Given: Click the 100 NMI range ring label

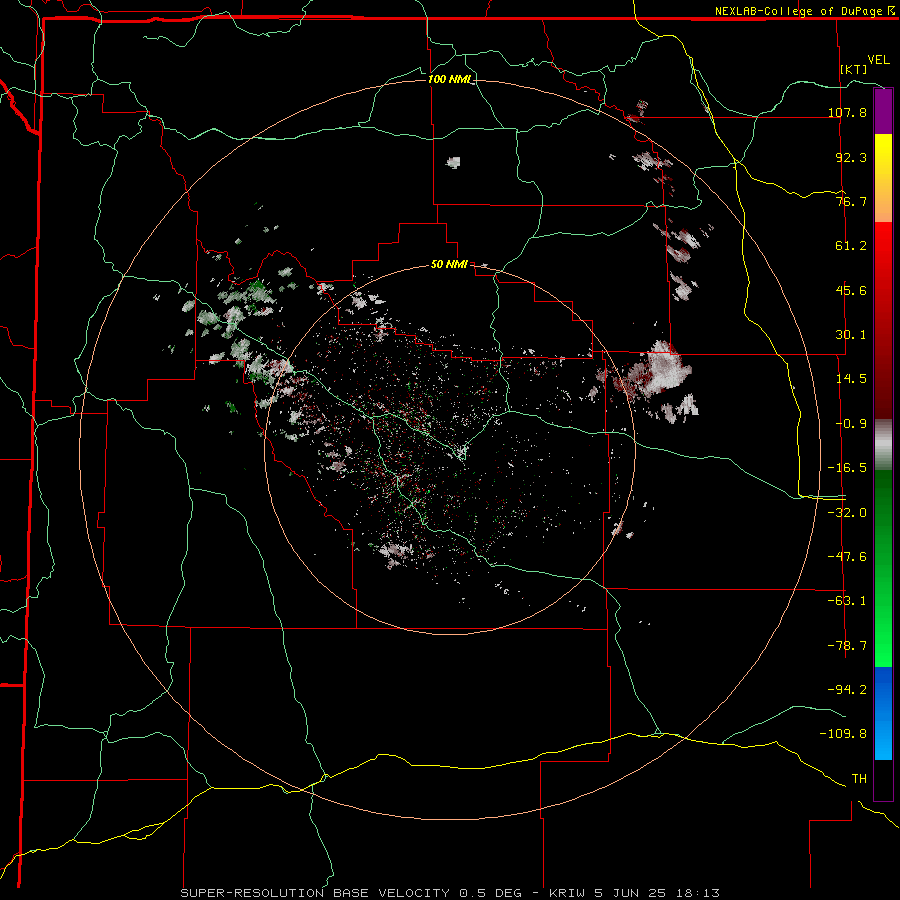Looking at the screenshot, I should 450,79.
